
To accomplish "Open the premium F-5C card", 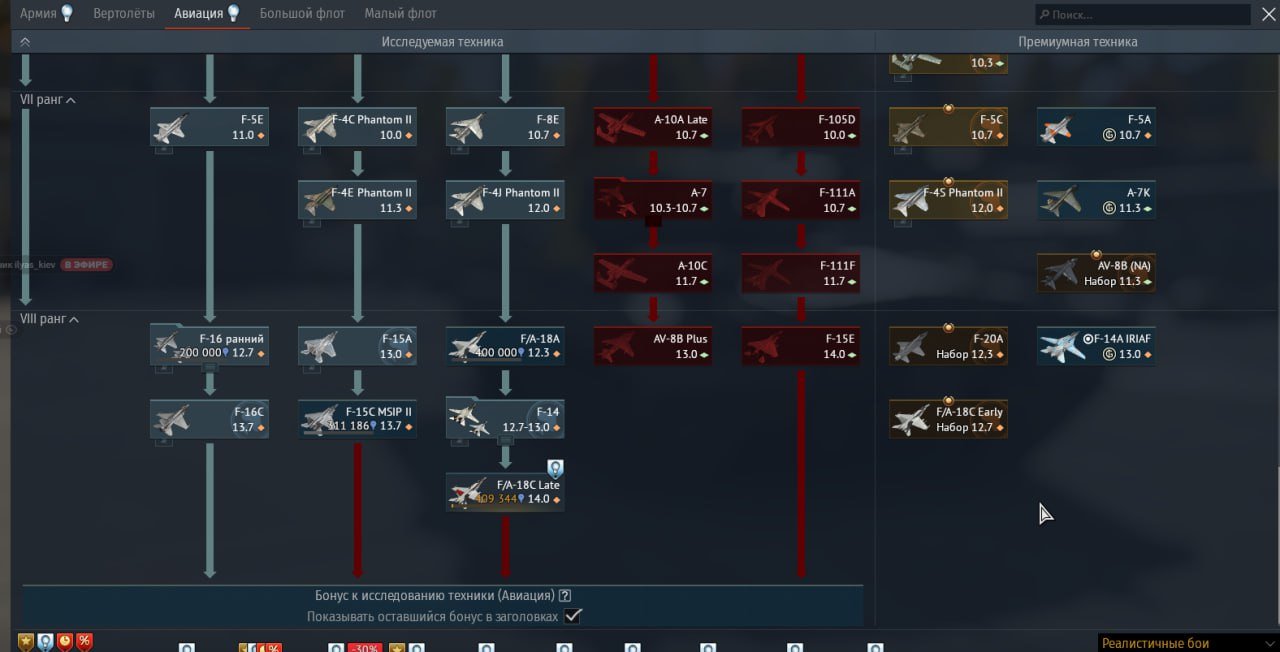I will point(949,127).
